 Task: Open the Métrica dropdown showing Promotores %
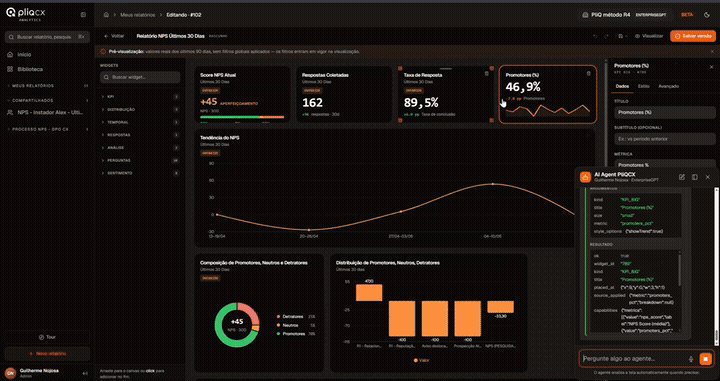tap(665, 164)
